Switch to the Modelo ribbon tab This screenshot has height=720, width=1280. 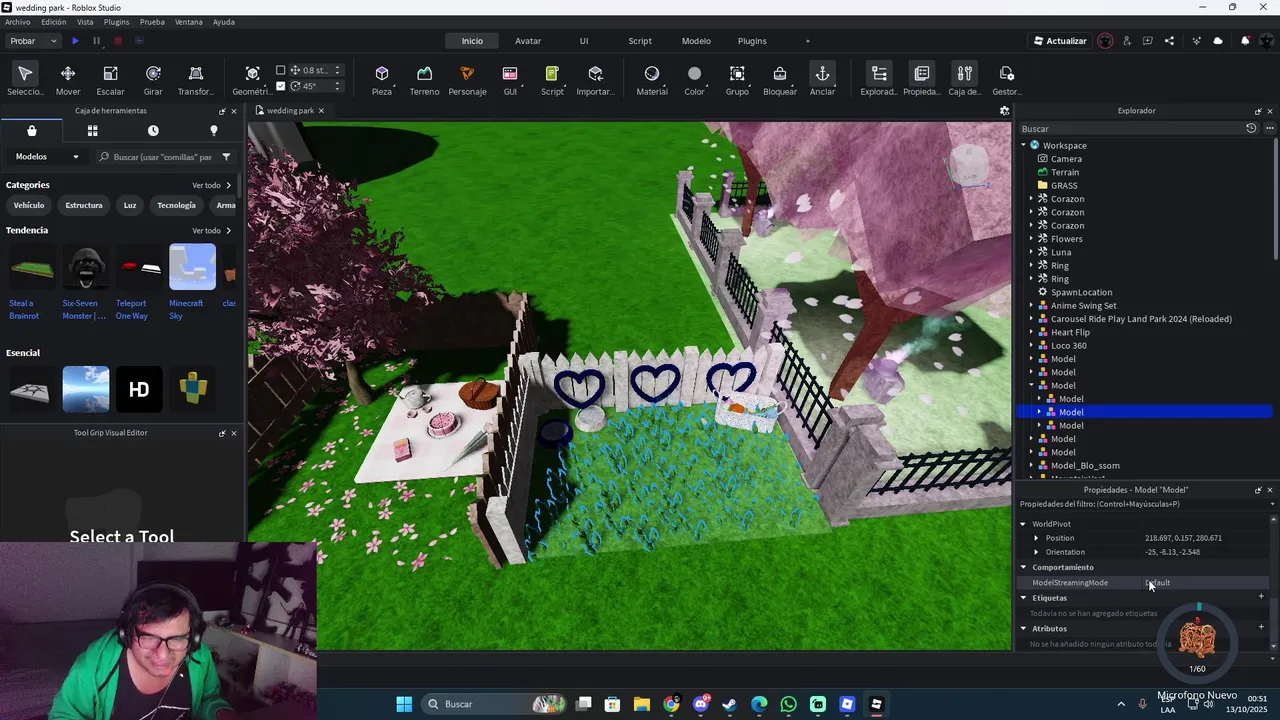pyautogui.click(x=696, y=41)
